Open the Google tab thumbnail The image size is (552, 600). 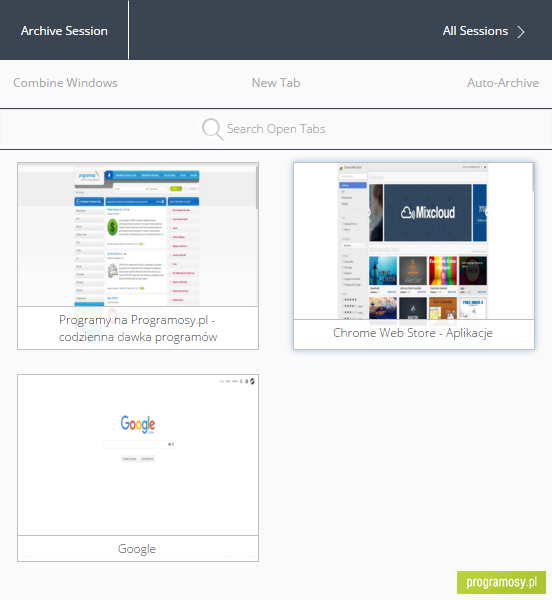click(138, 455)
